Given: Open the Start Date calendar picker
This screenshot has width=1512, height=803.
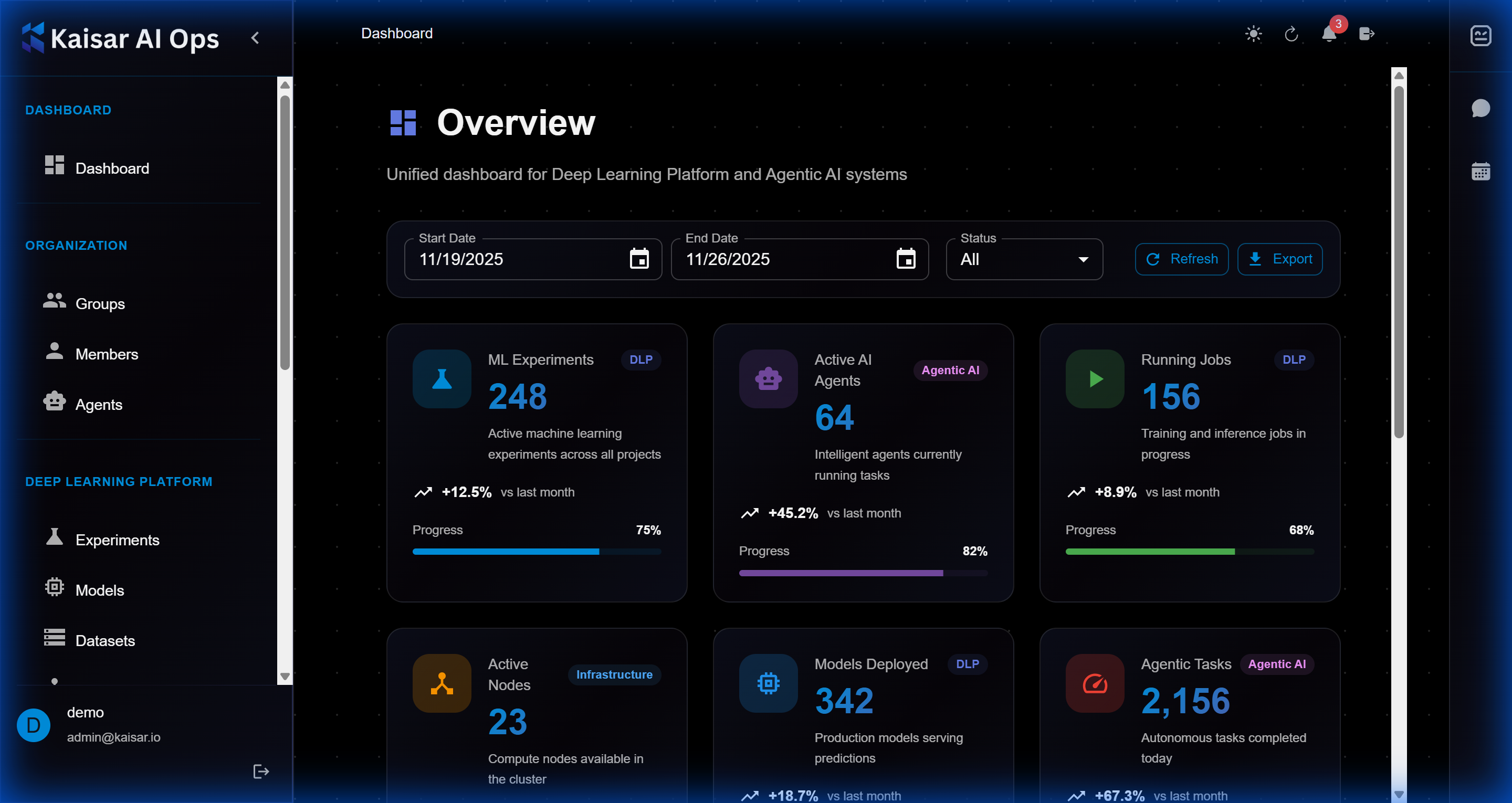Looking at the screenshot, I should click(x=640, y=259).
